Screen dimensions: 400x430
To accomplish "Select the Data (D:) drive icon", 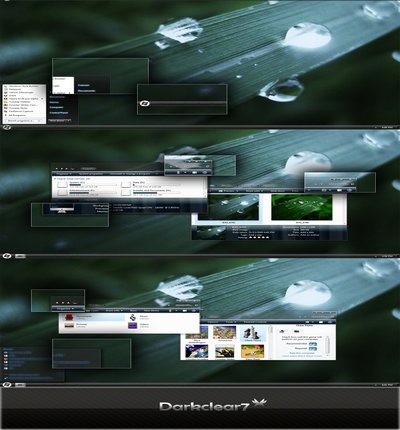I will tap(126, 184).
